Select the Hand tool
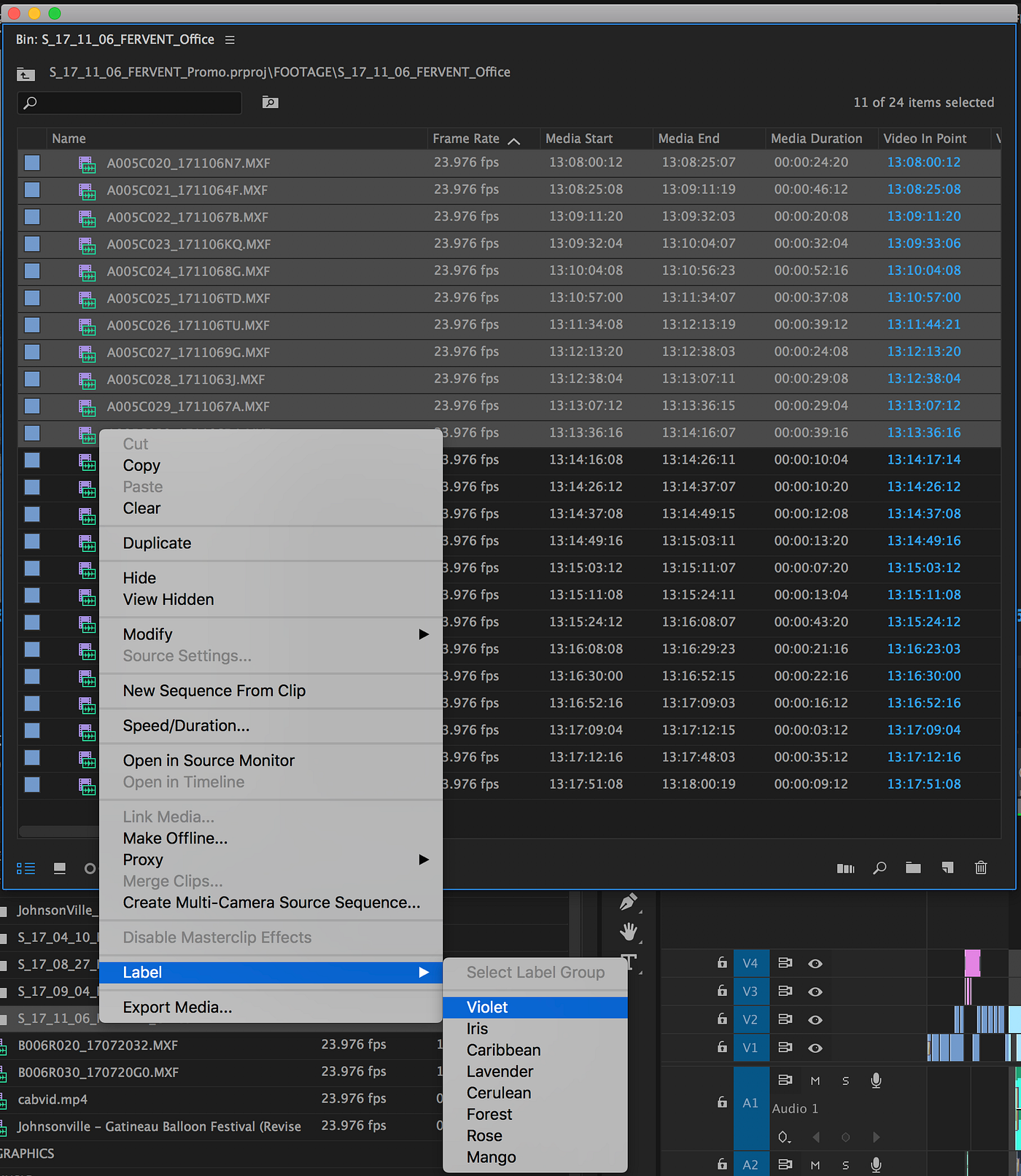The width and height of the screenshot is (1021, 1176). [629, 932]
